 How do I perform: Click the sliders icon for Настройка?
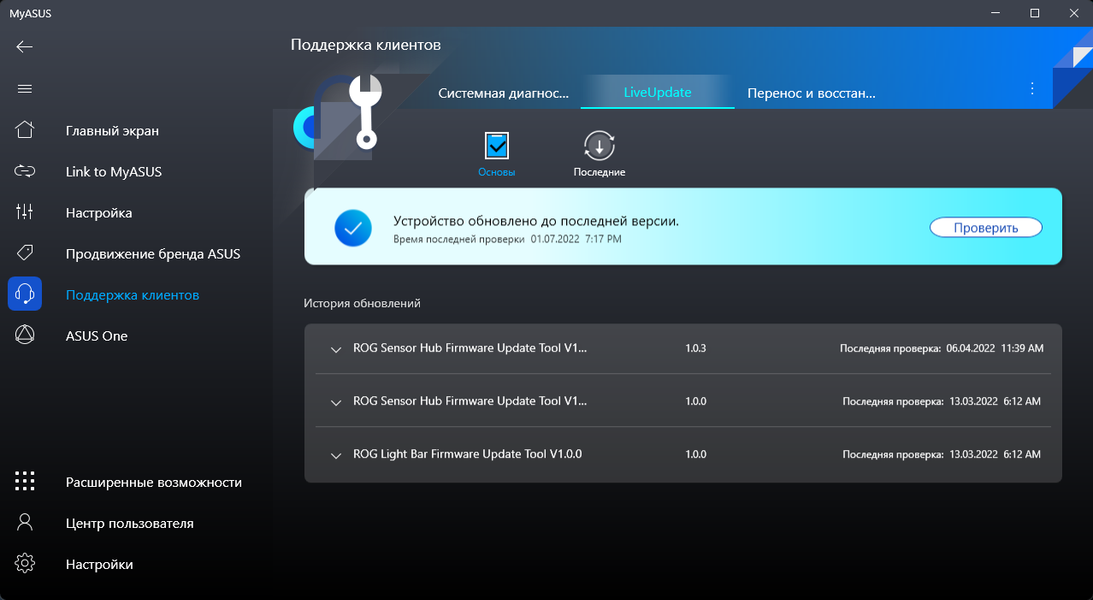pos(24,212)
